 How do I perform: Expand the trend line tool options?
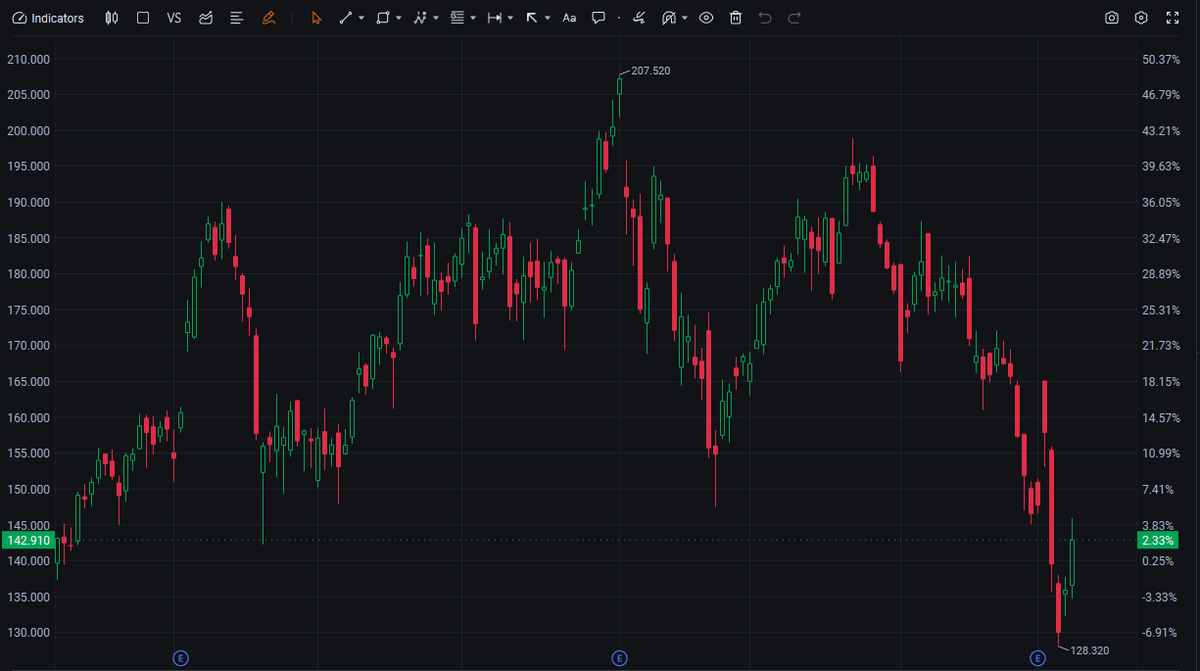pyautogui.click(x=362, y=18)
